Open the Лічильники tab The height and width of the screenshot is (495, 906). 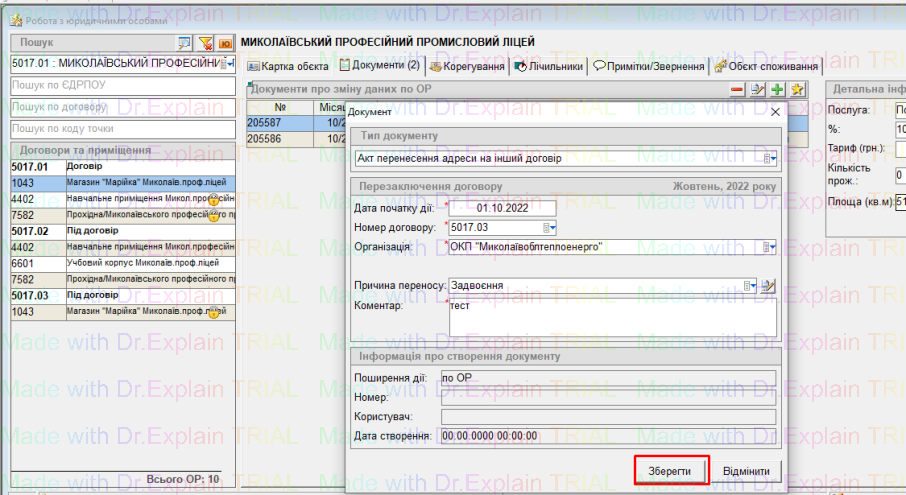click(549, 67)
